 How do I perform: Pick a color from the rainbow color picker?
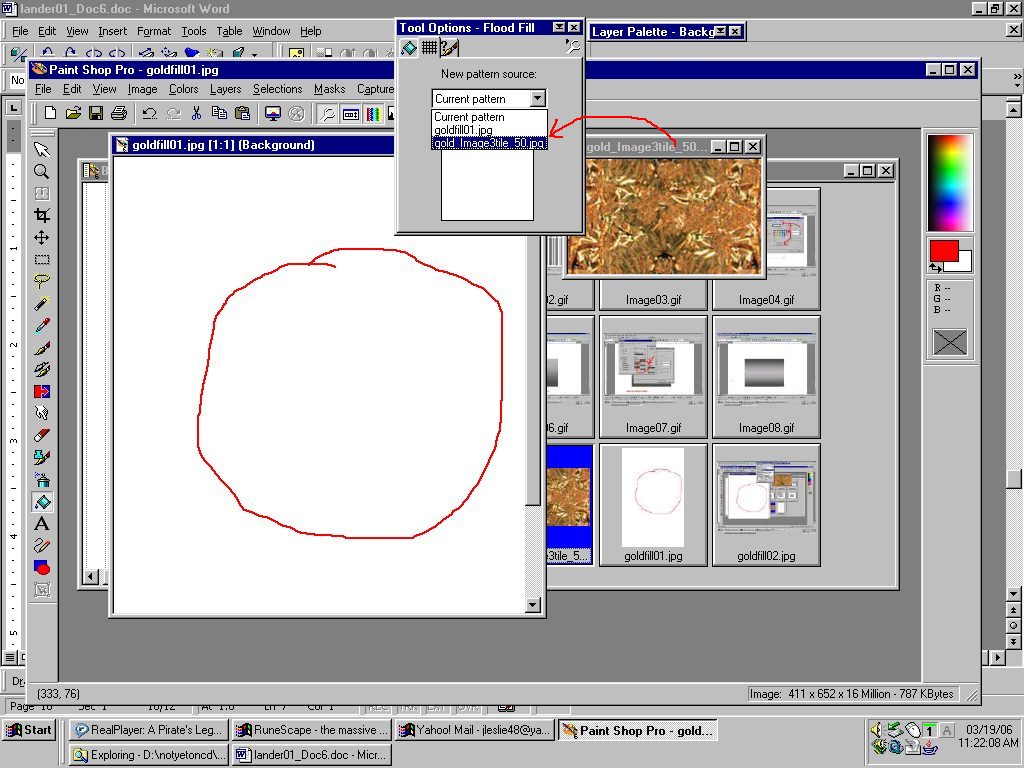point(950,183)
